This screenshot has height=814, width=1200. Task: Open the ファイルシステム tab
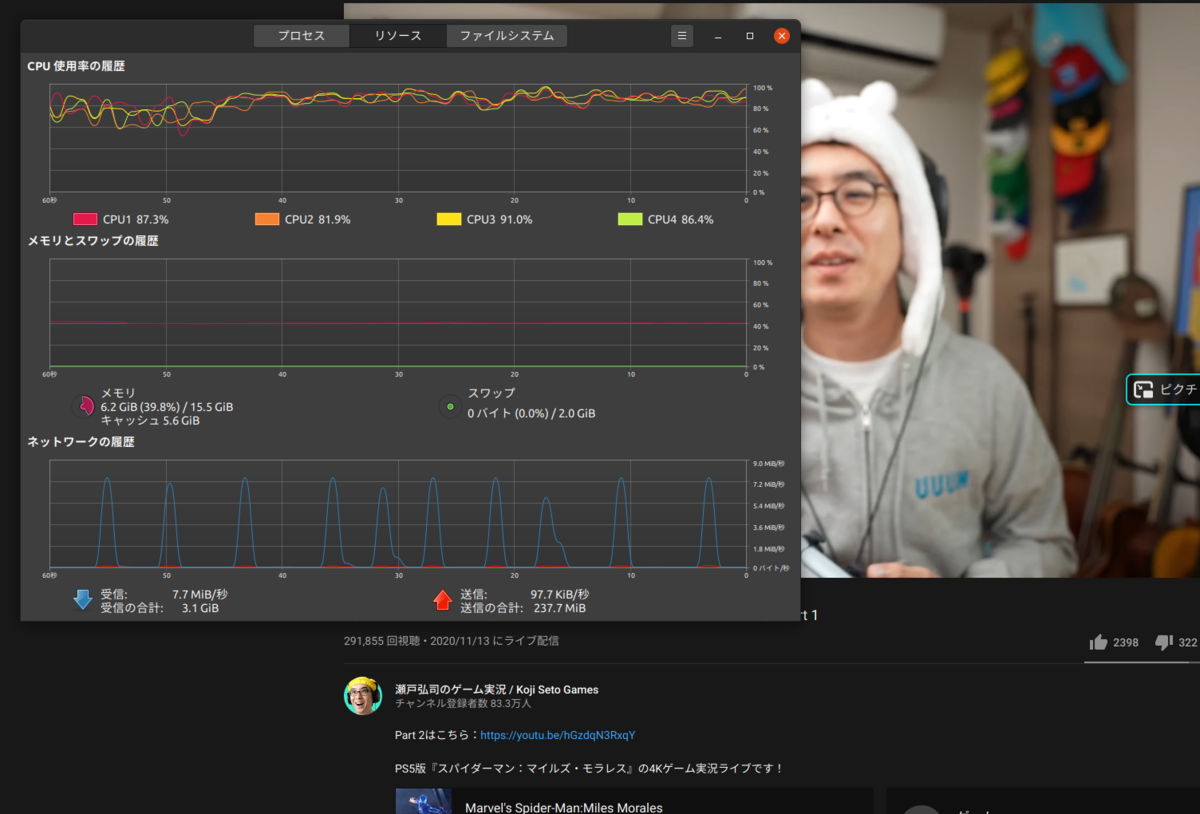tap(506, 36)
